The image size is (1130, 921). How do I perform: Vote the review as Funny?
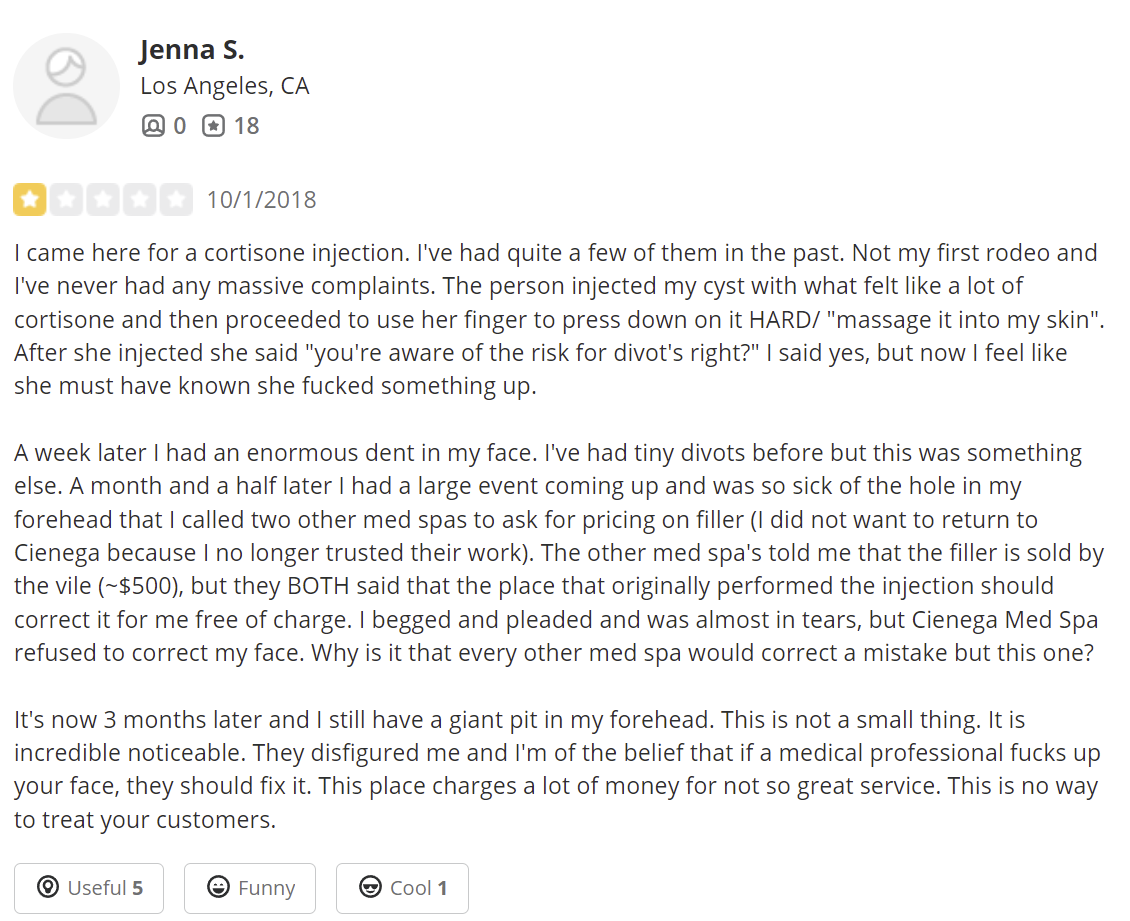(x=249, y=888)
